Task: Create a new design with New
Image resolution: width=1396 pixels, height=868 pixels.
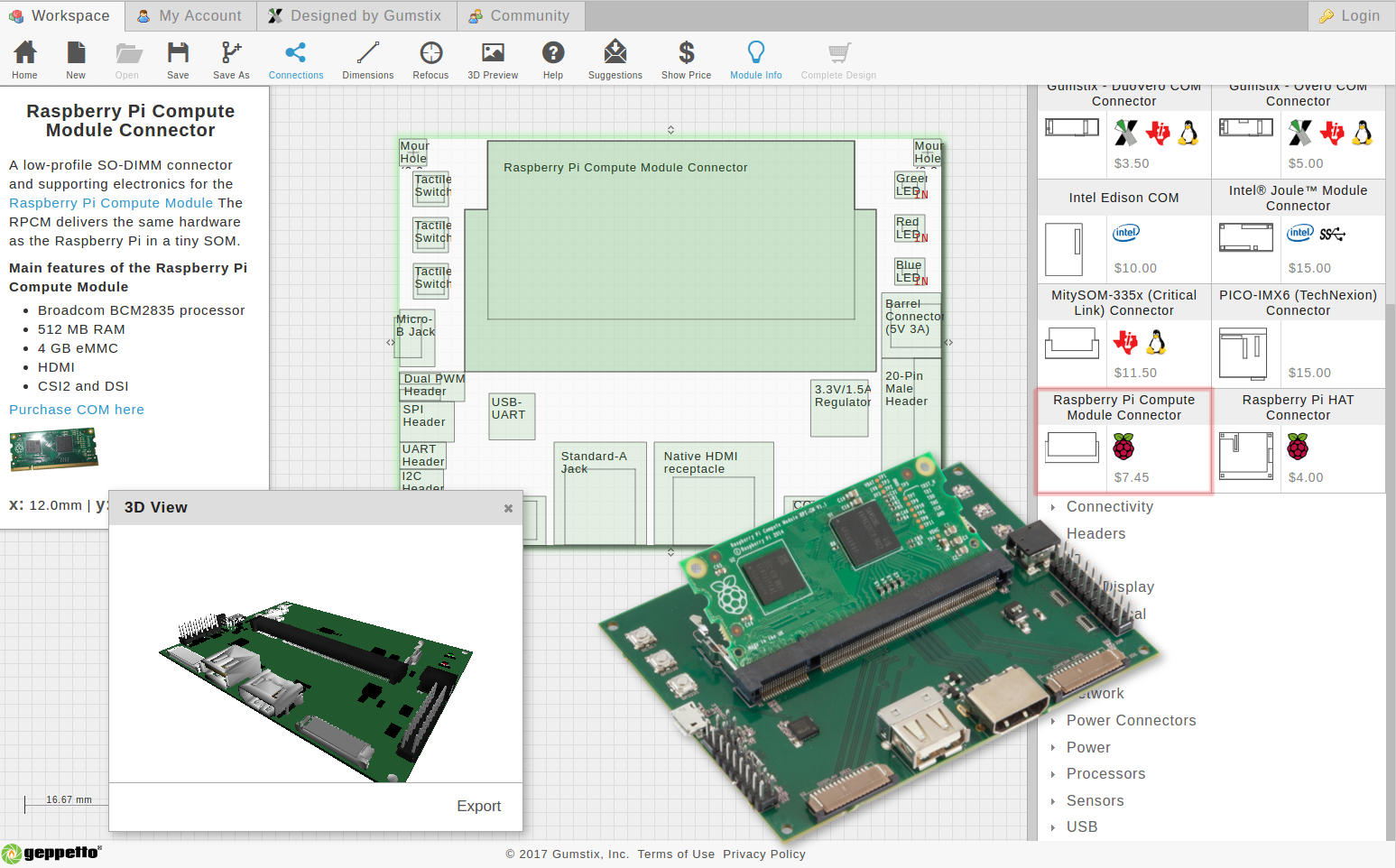Action: point(76,60)
